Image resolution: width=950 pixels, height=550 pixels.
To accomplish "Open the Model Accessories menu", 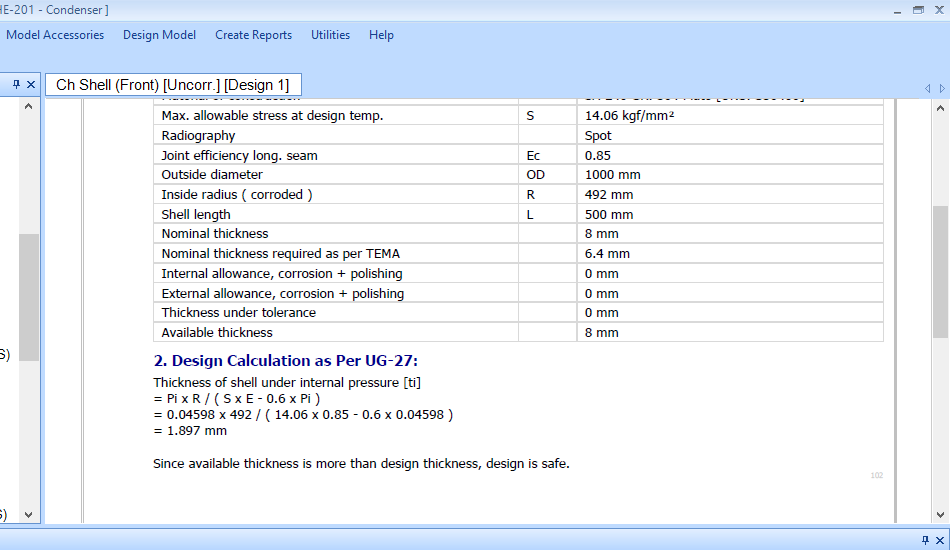I will tap(55, 35).
